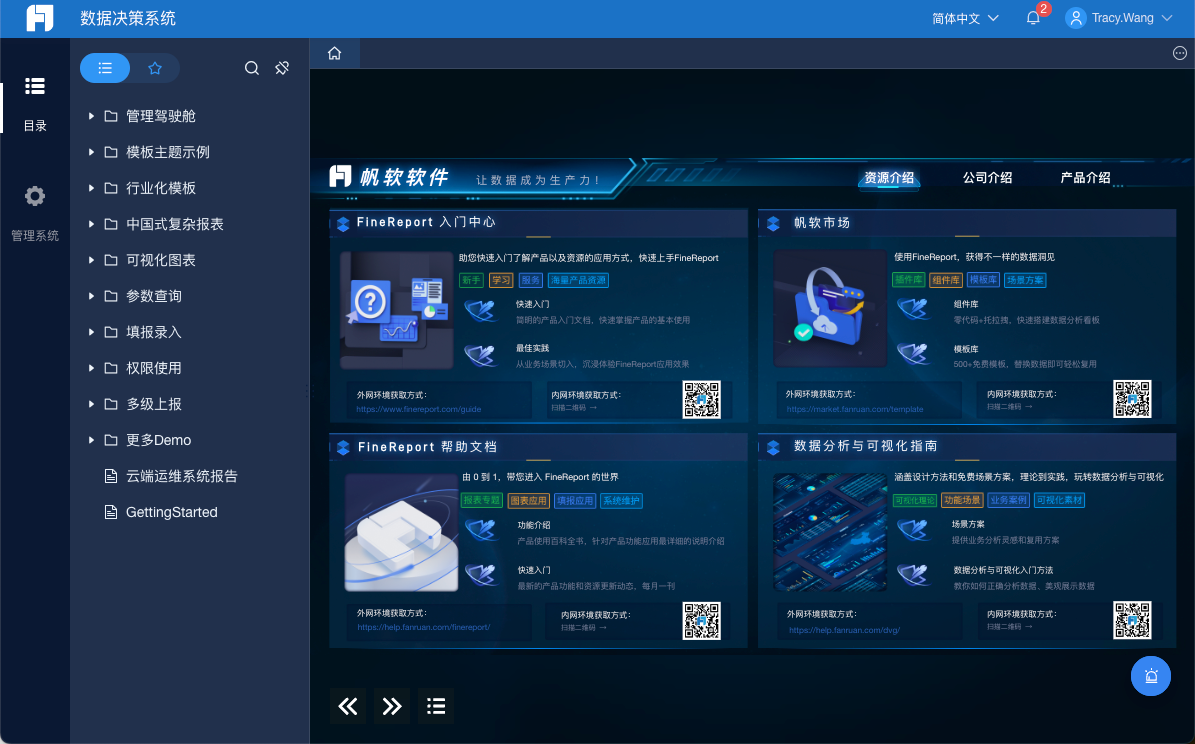Open the 简体中文 language dropdown
Viewport: 1195px width, 744px height.
pyautogui.click(x=965, y=18)
